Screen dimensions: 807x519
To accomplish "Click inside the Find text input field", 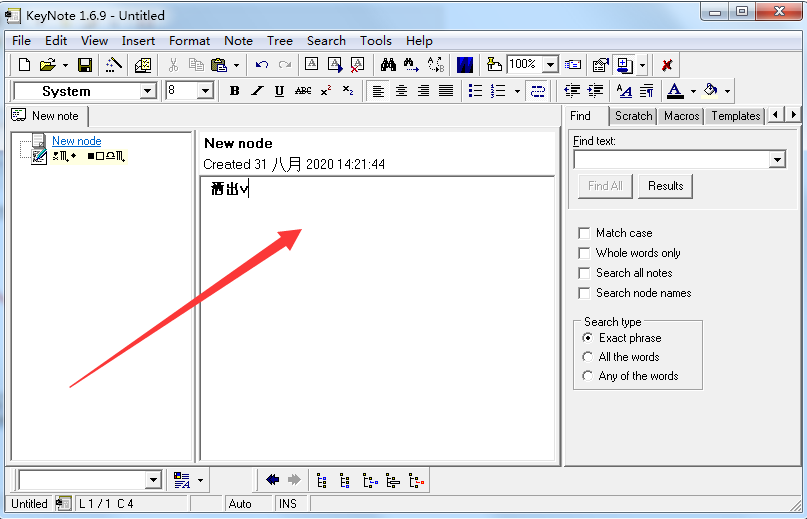I will coord(672,160).
